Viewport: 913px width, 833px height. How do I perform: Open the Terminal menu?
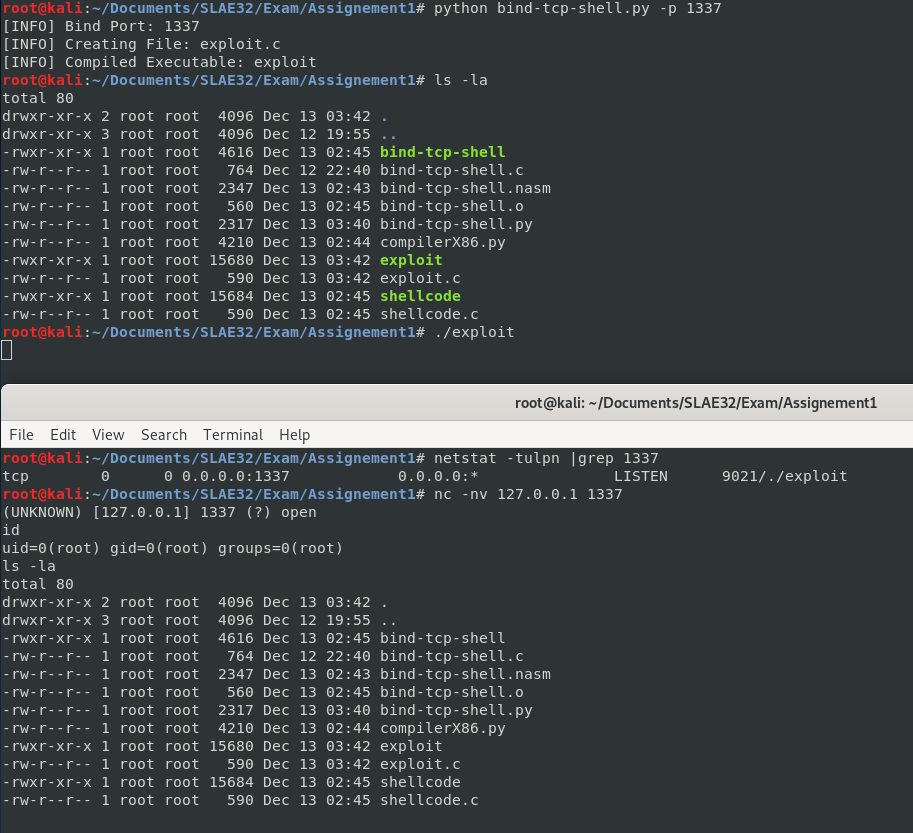tap(233, 435)
